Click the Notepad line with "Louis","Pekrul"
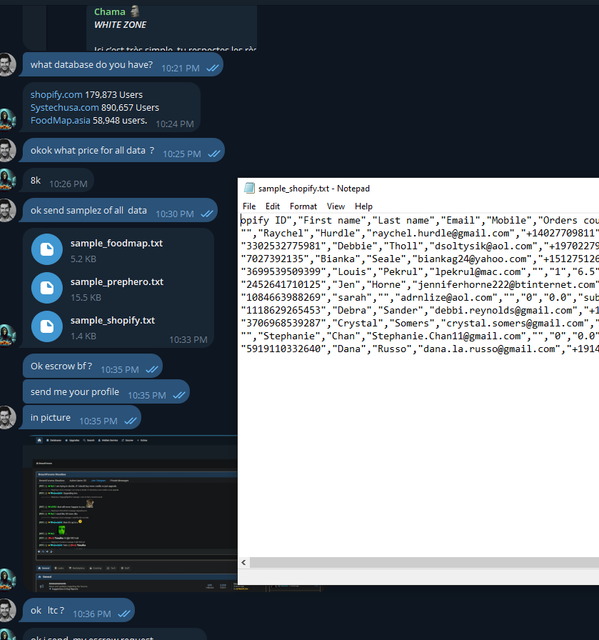 (419, 272)
